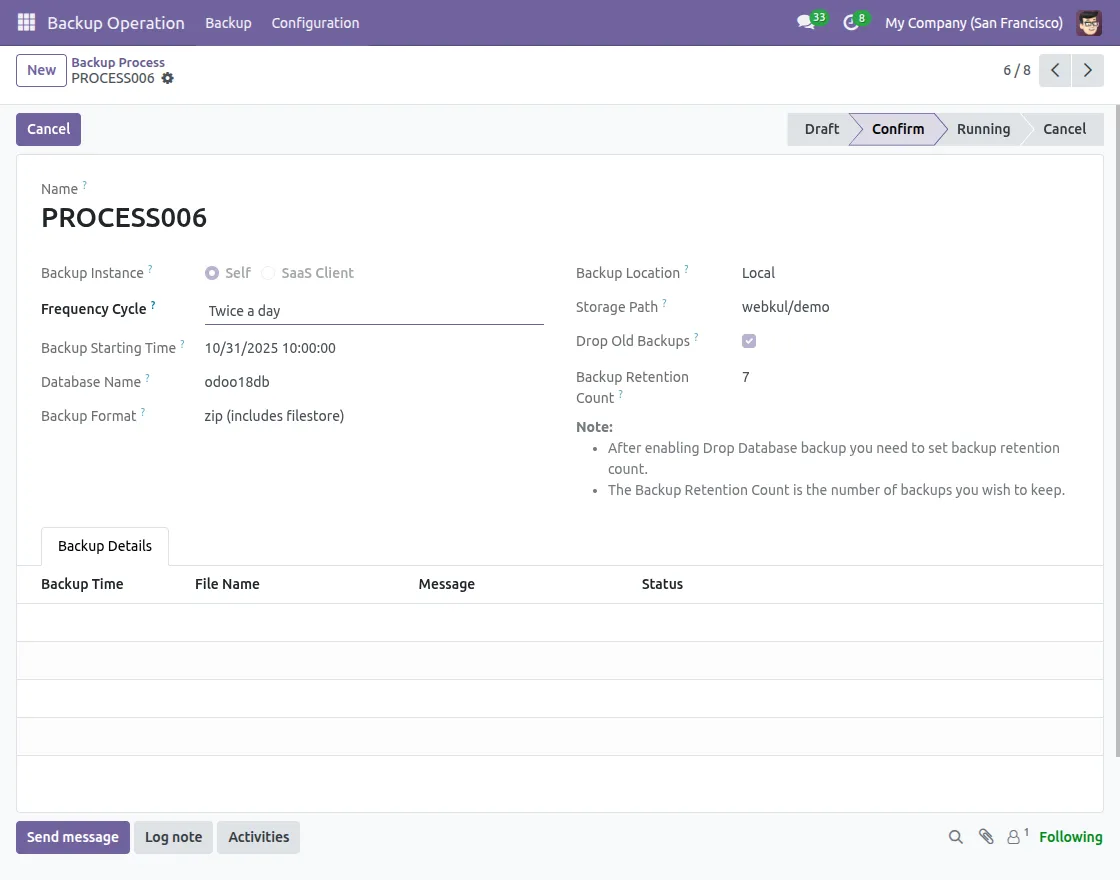Open the Configuration menu

coord(315,22)
